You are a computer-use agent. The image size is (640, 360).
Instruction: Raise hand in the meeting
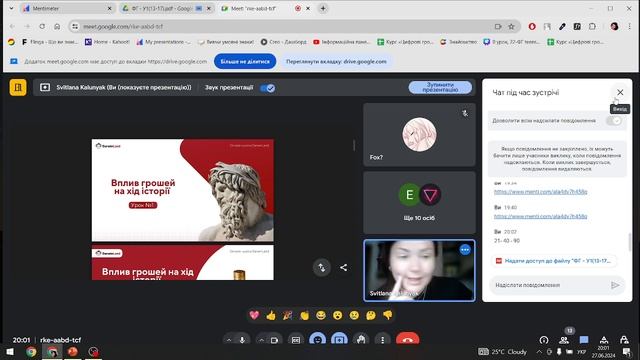click(361, 340)
